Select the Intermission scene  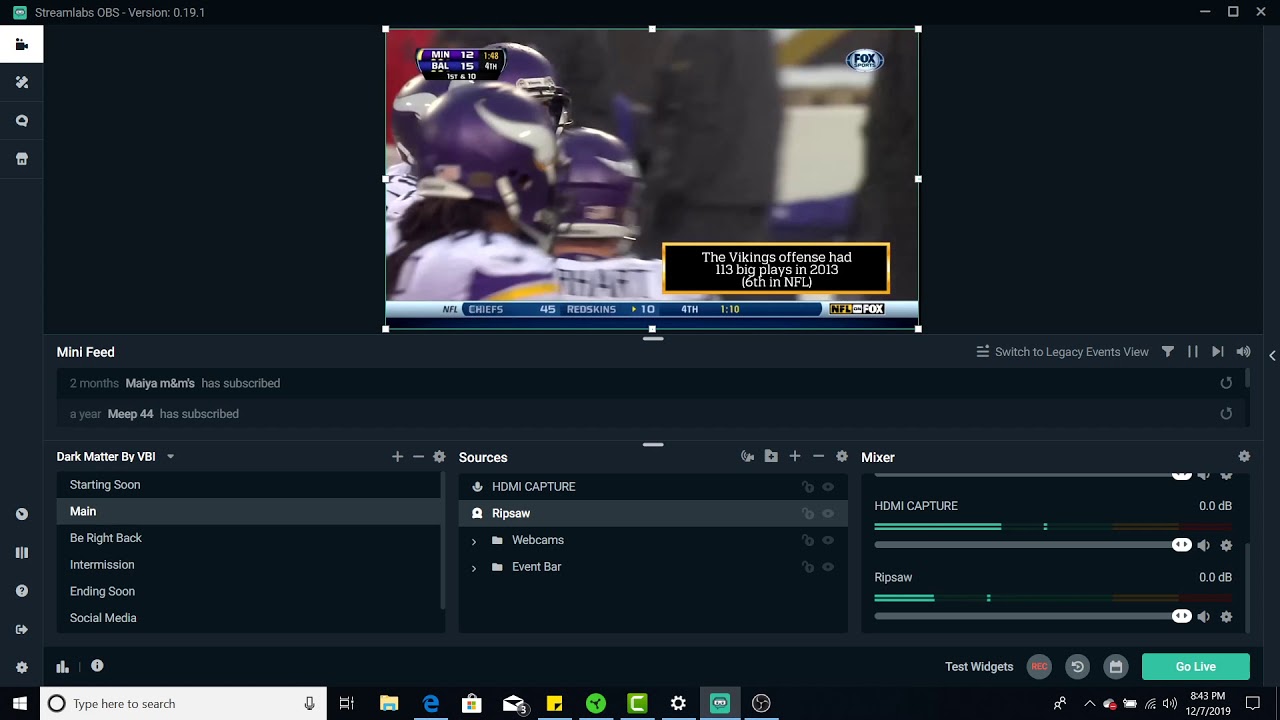click(248, 565)
